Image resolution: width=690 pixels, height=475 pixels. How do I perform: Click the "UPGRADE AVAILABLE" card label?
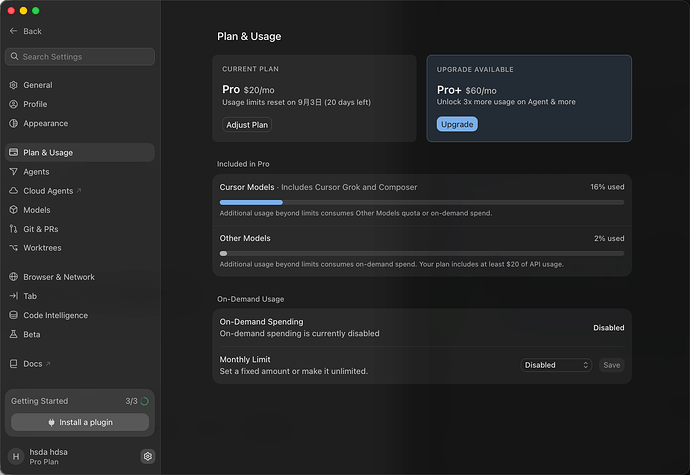pyautogui.click(x=475, y=69)
